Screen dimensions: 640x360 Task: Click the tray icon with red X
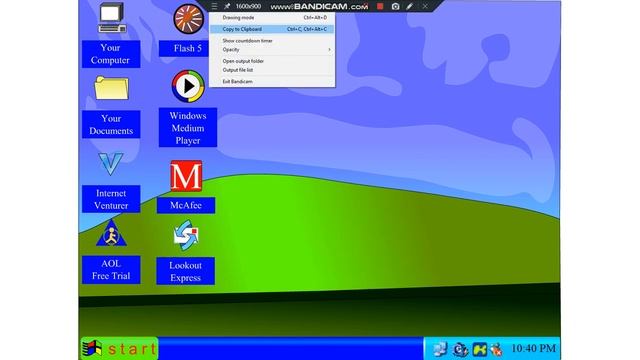tap(496, 350)
